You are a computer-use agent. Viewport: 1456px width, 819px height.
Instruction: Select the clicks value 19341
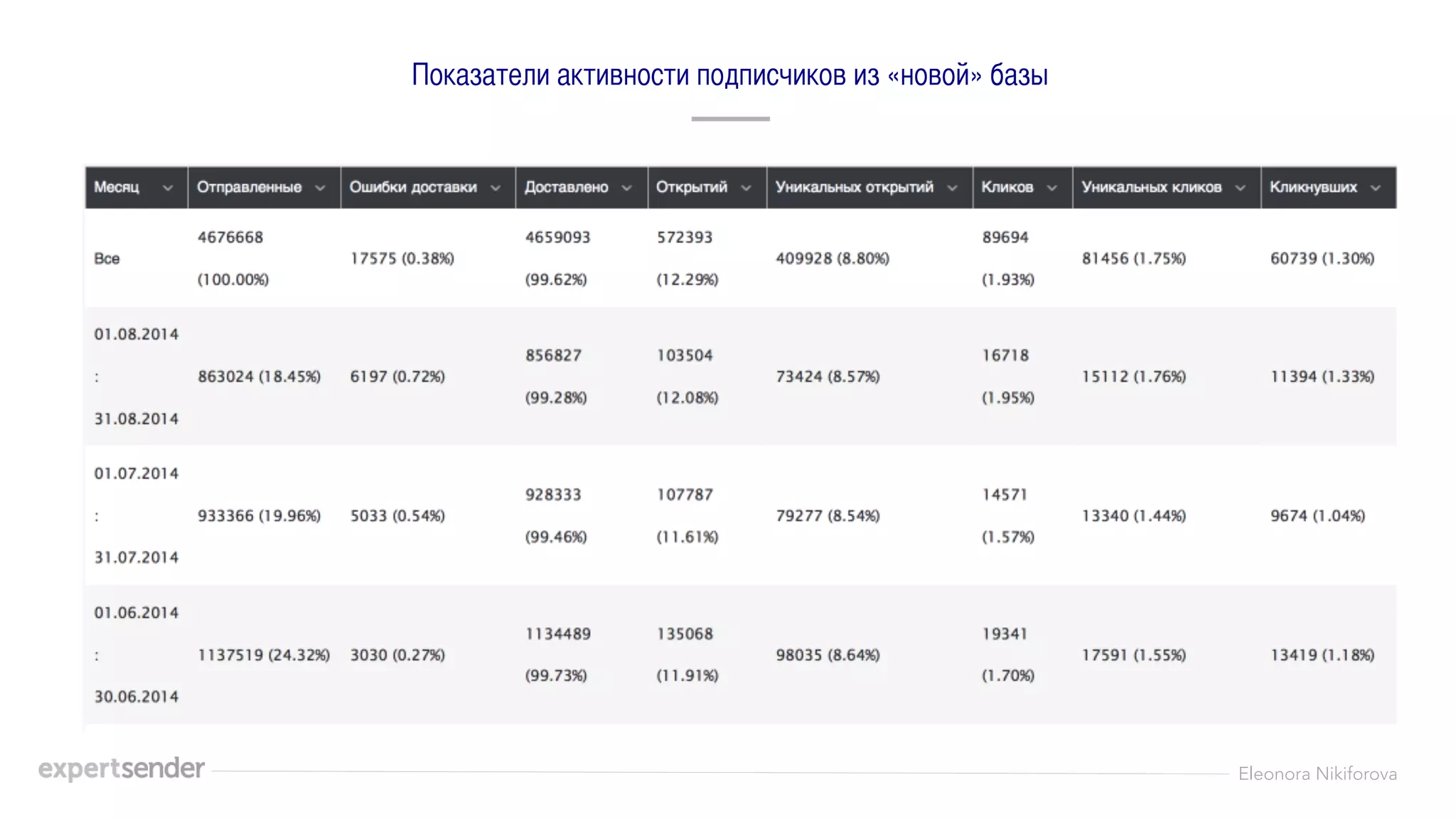click(1005, 634)
